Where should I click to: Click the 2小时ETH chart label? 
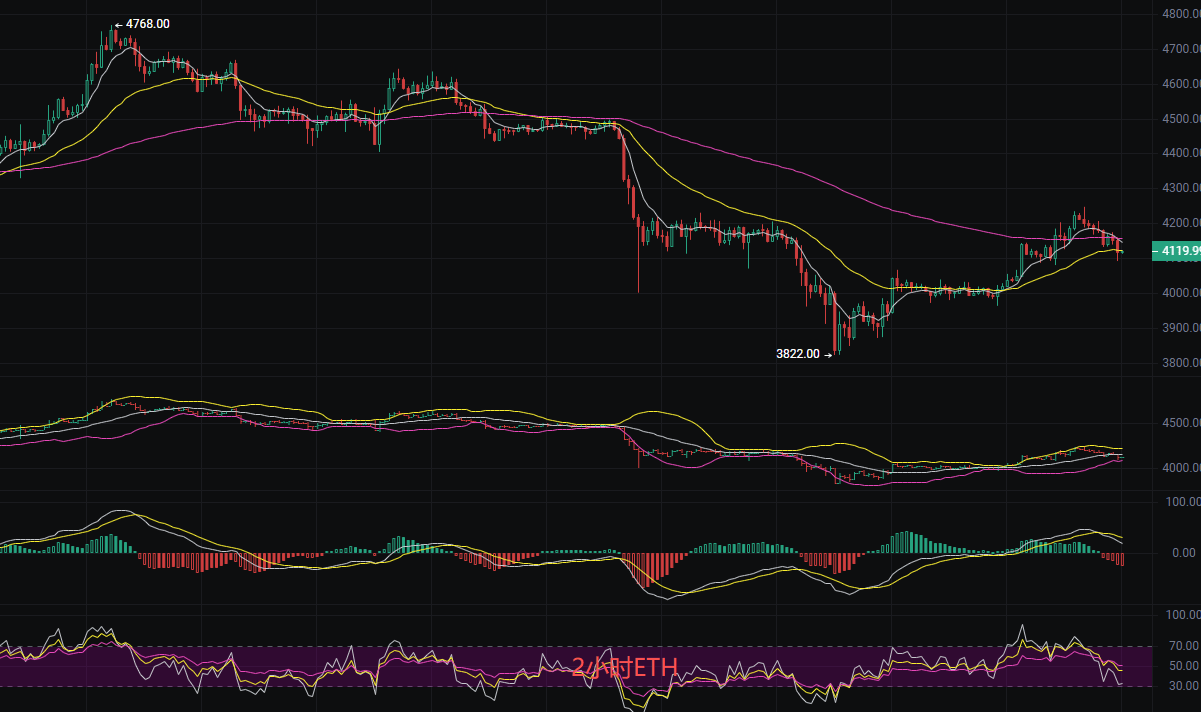623,665
